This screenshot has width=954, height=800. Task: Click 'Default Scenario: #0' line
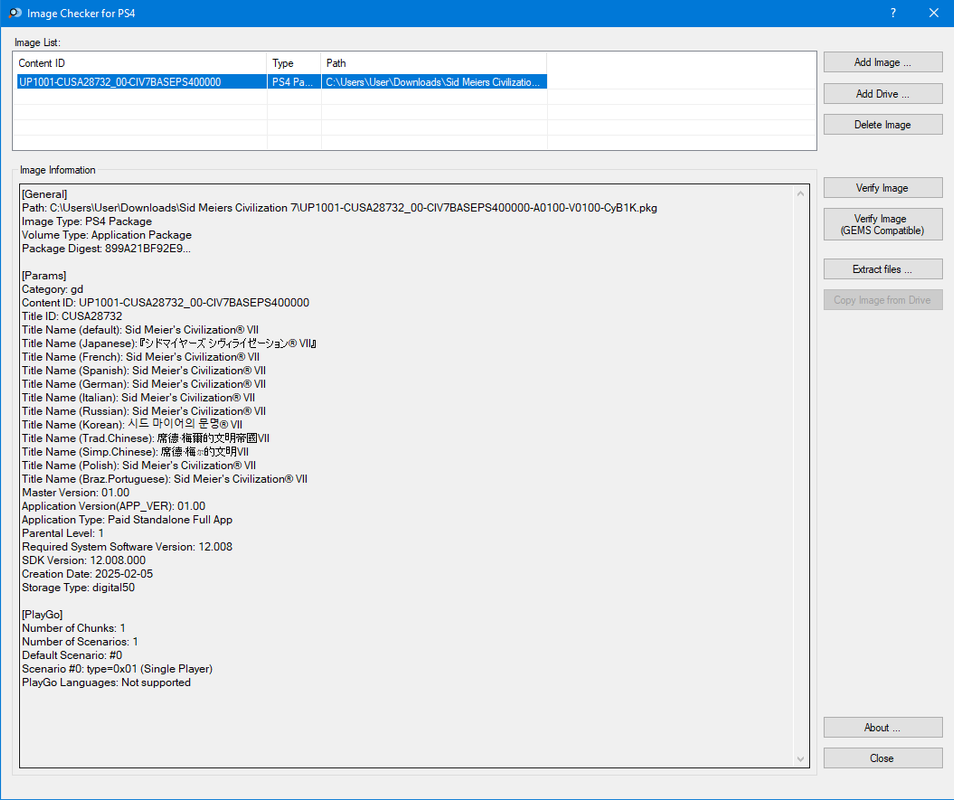click(x=72, y=655)
